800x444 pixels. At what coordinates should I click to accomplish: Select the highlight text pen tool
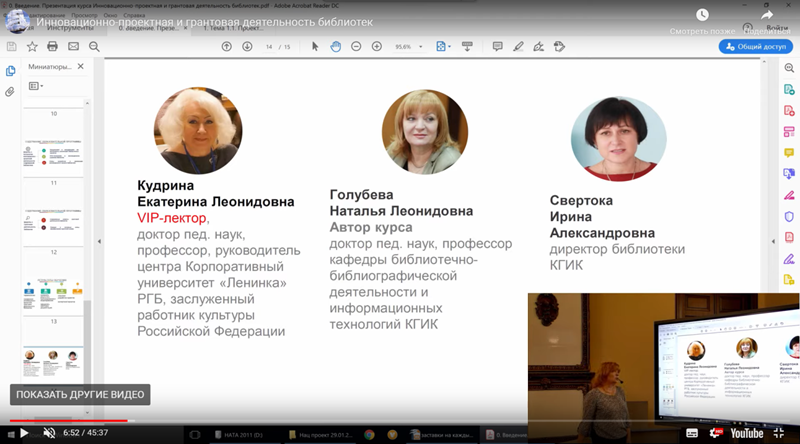[518, 46]
